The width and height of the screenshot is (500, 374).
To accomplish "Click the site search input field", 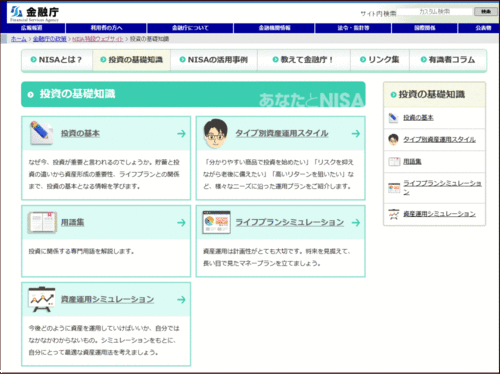I will click(435, 12).
